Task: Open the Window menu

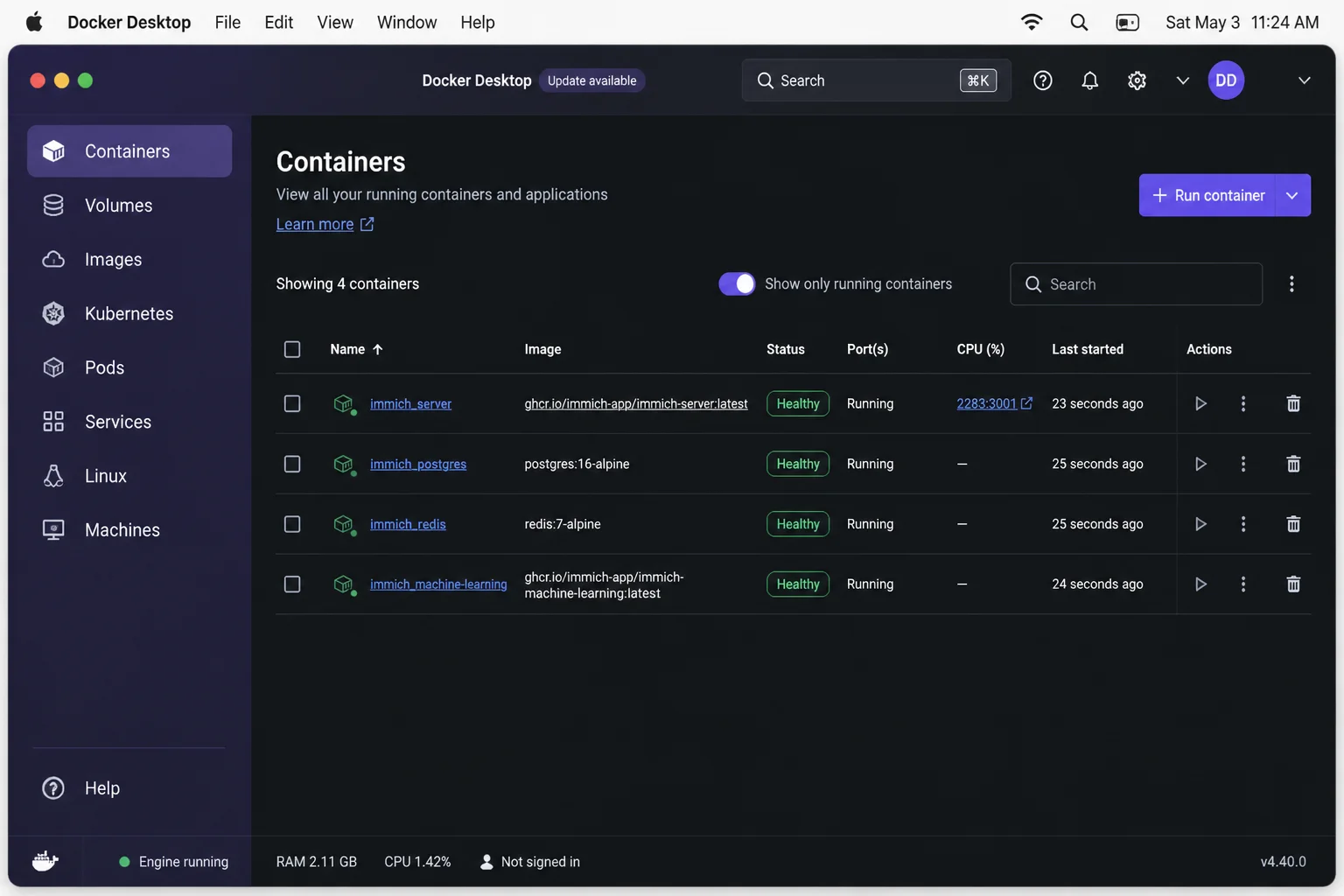Action: click(x=407, y=22)
